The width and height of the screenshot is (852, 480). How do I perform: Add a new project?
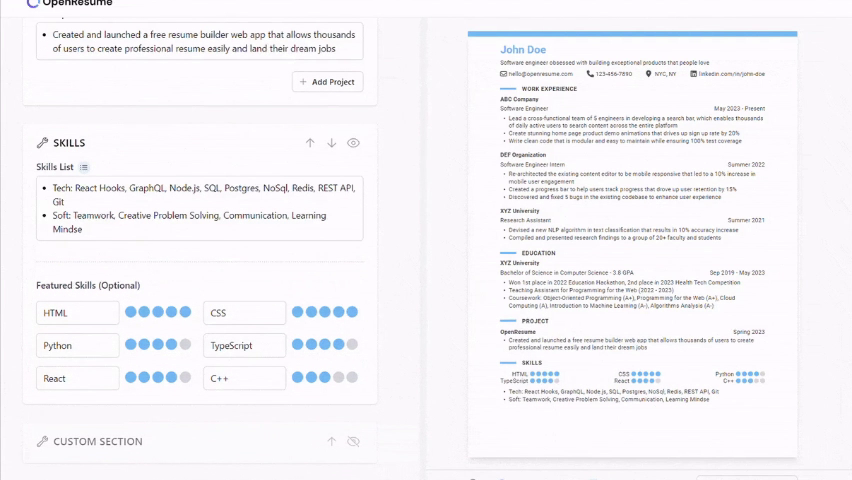tap(328, 82)
